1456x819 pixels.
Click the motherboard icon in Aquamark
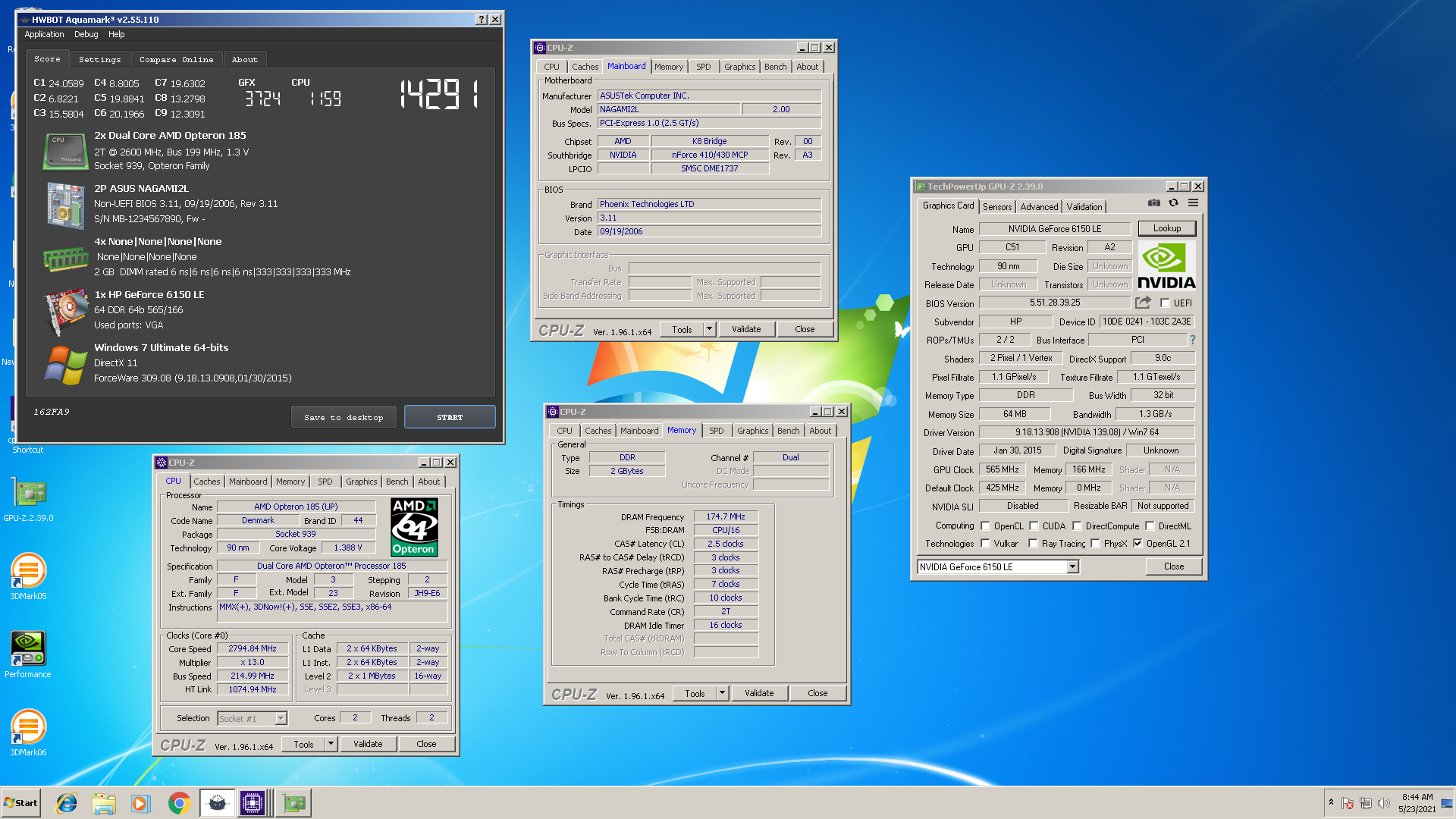[x=65, y=205]
